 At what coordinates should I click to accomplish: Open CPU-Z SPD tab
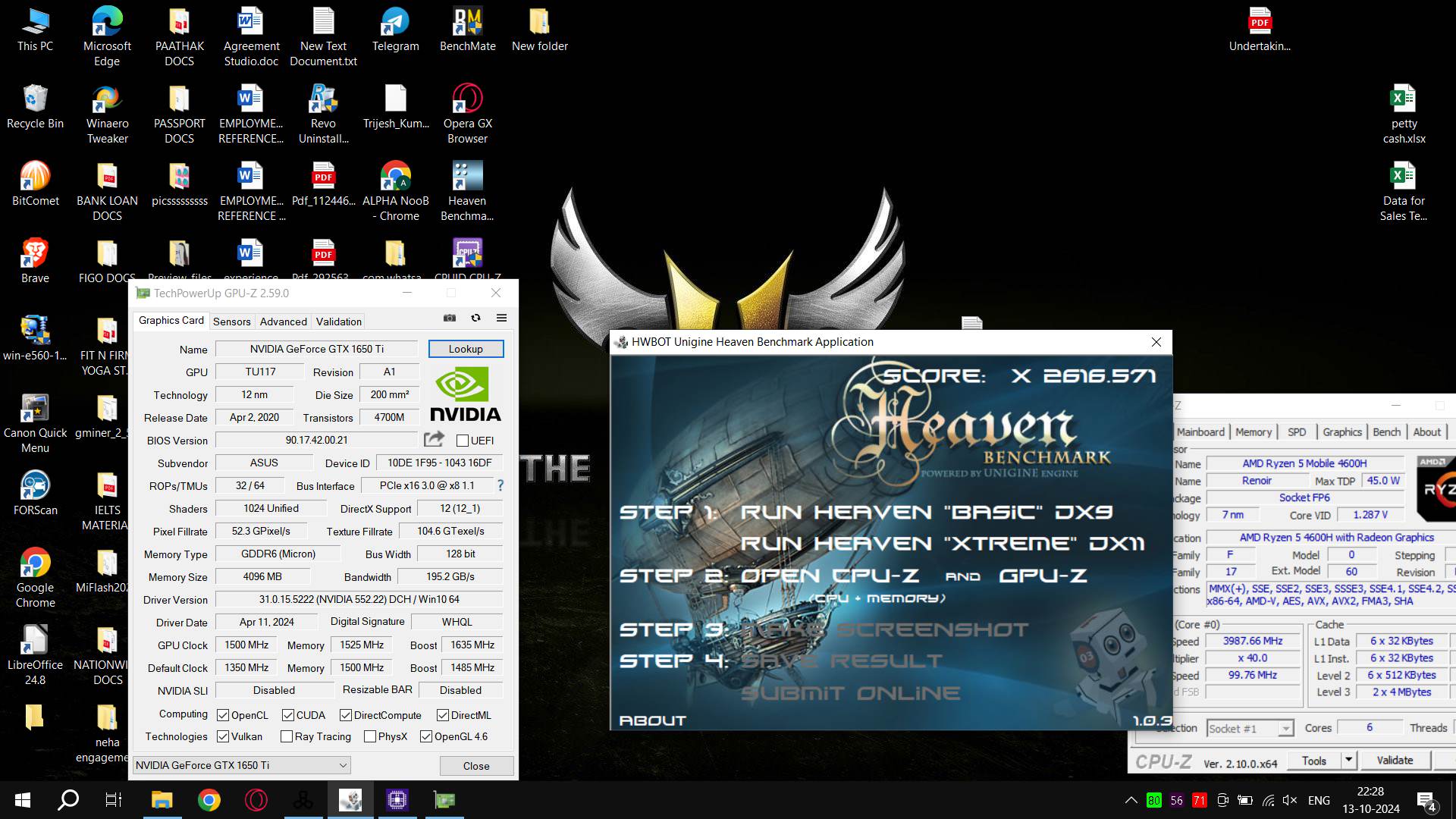point(1297,431)
